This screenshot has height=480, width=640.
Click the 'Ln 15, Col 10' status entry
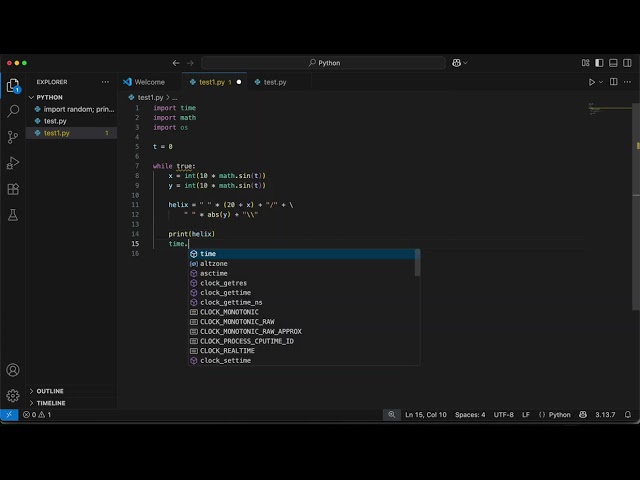426,415
